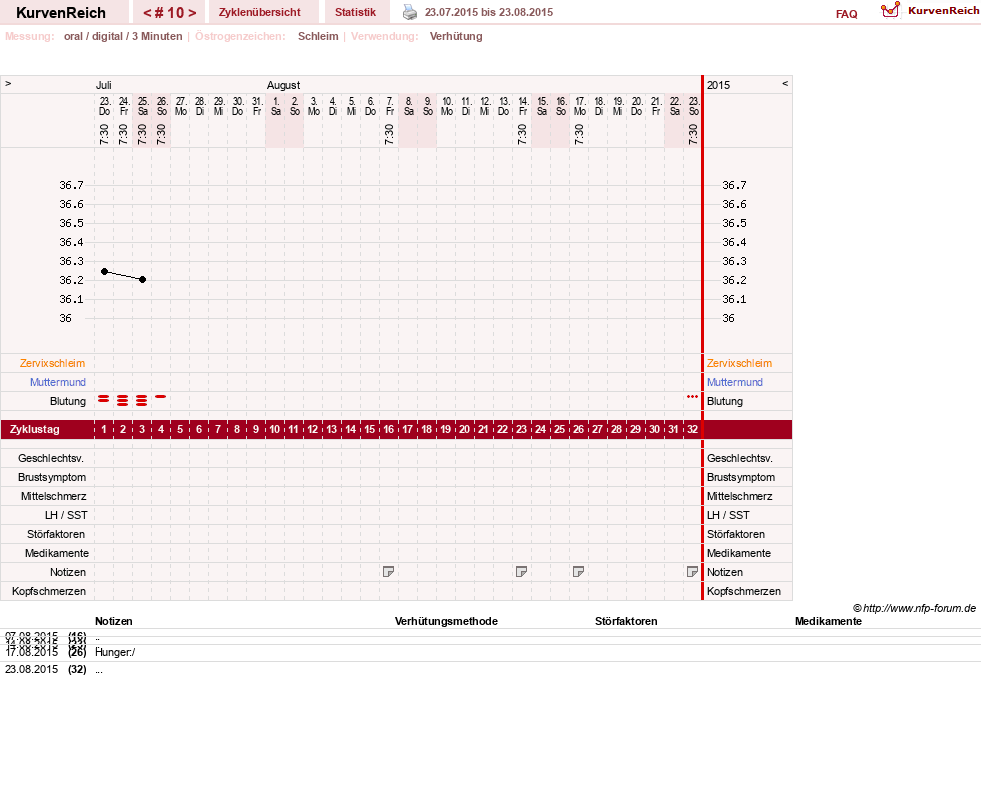Open KurvenReich logo at top right

(x=929, y=10)
